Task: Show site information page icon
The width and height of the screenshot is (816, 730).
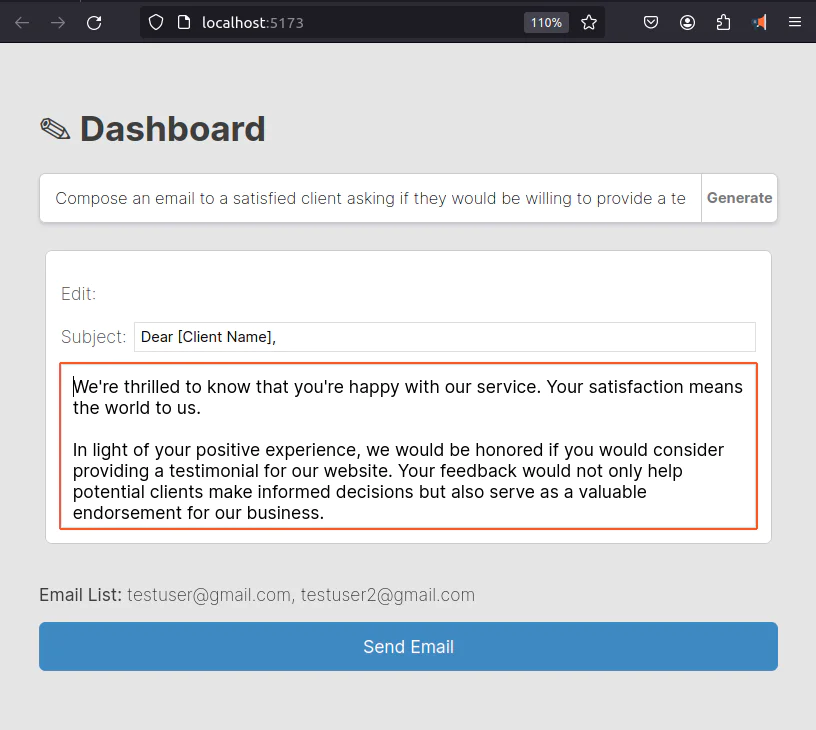Action: [184, 22]
